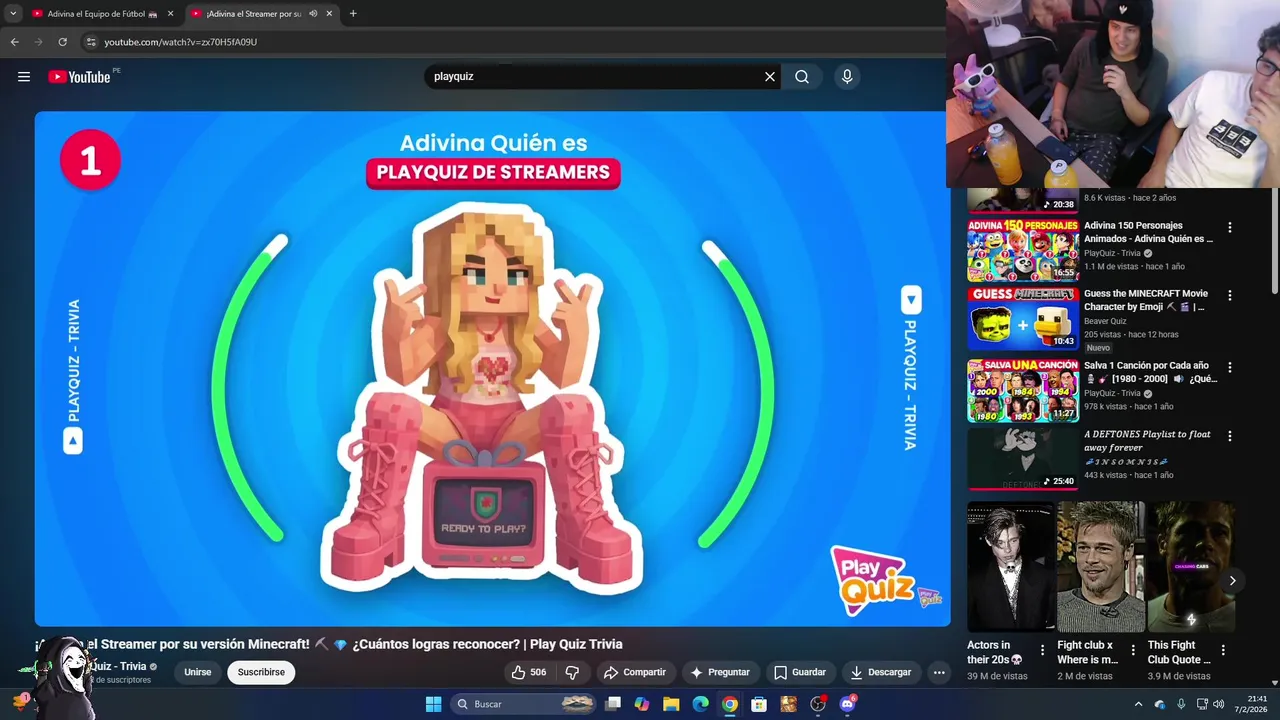
Task: View site information icon in address bar
Action: (91, 42)
